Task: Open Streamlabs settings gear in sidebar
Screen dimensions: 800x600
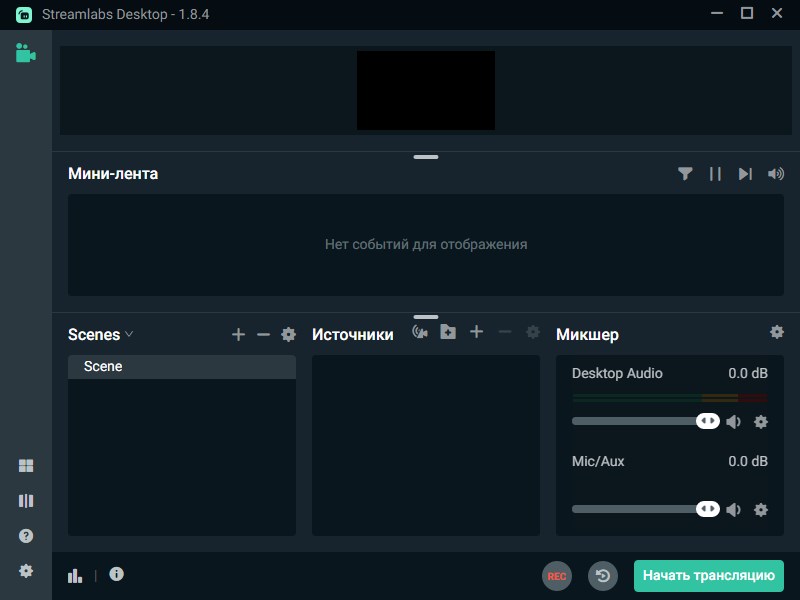Action: (24, 571)
